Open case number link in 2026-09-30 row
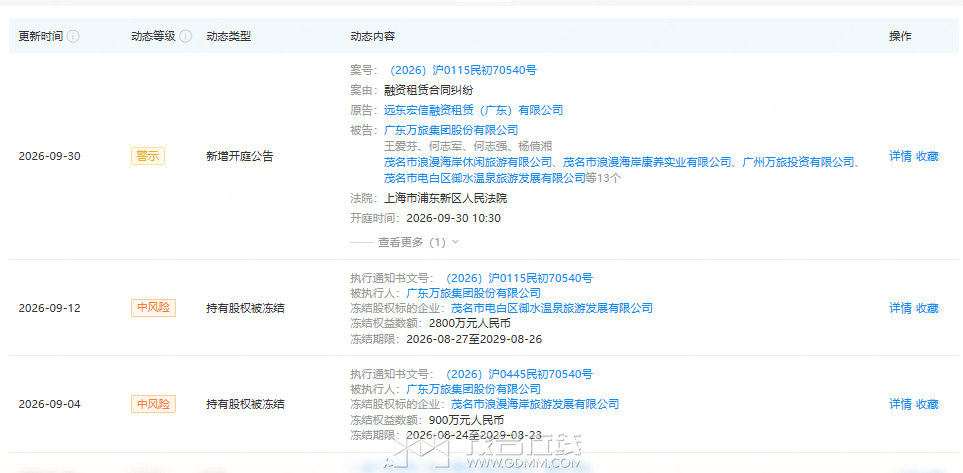Screen dimensions: 963x473 tap(461, 71)
